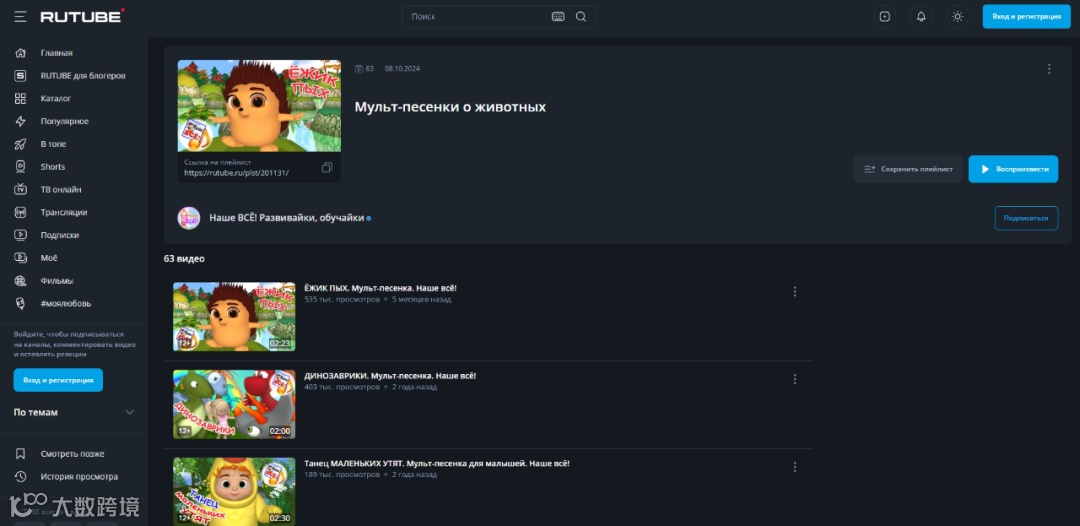Click the Каталог grid icon
The image size is (1080, 526).
click(21, 98)
